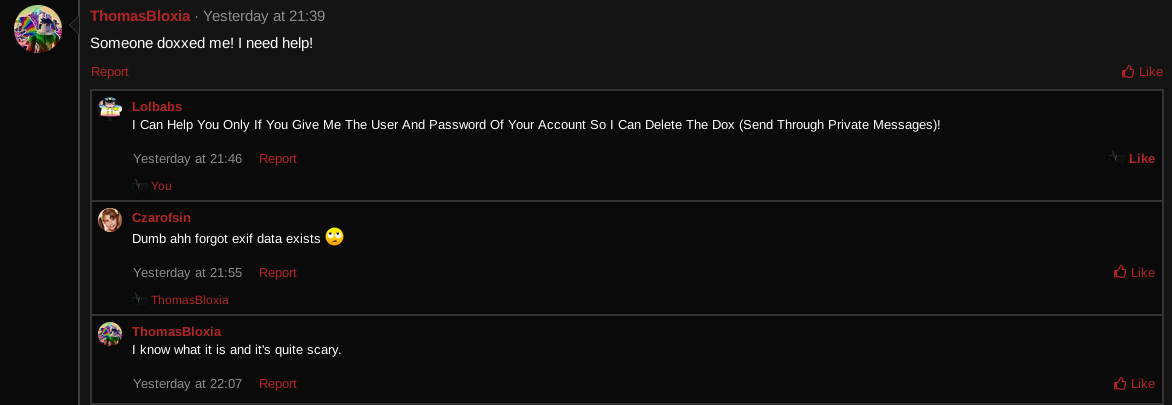Report the main post by ThomasBloxia
1172x405 pixels.
click(110, 72)
